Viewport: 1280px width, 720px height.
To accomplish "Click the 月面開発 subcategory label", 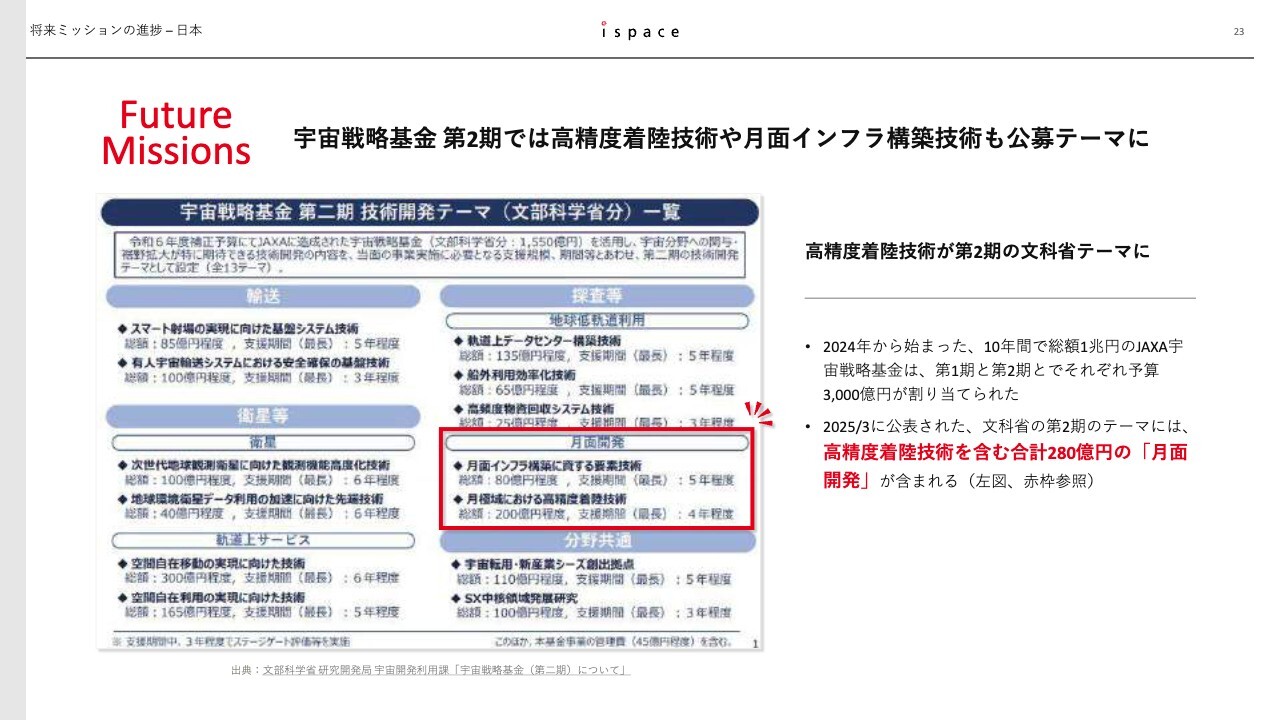I will [x=597, y=442].
